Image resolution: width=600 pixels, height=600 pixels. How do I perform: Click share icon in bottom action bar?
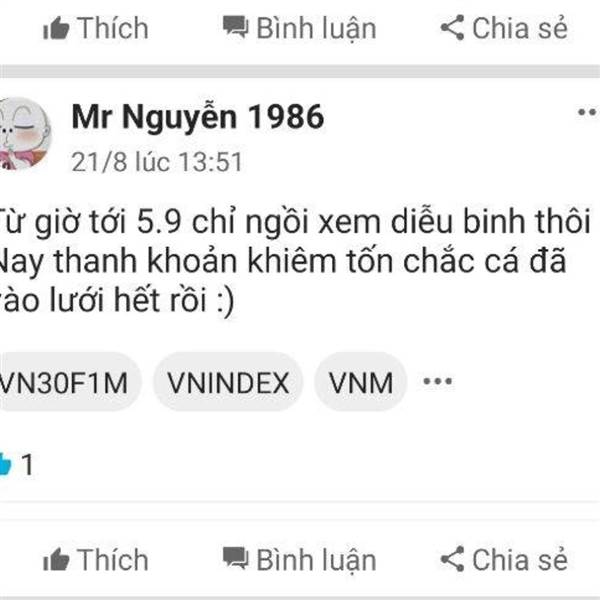pos(452,559)
